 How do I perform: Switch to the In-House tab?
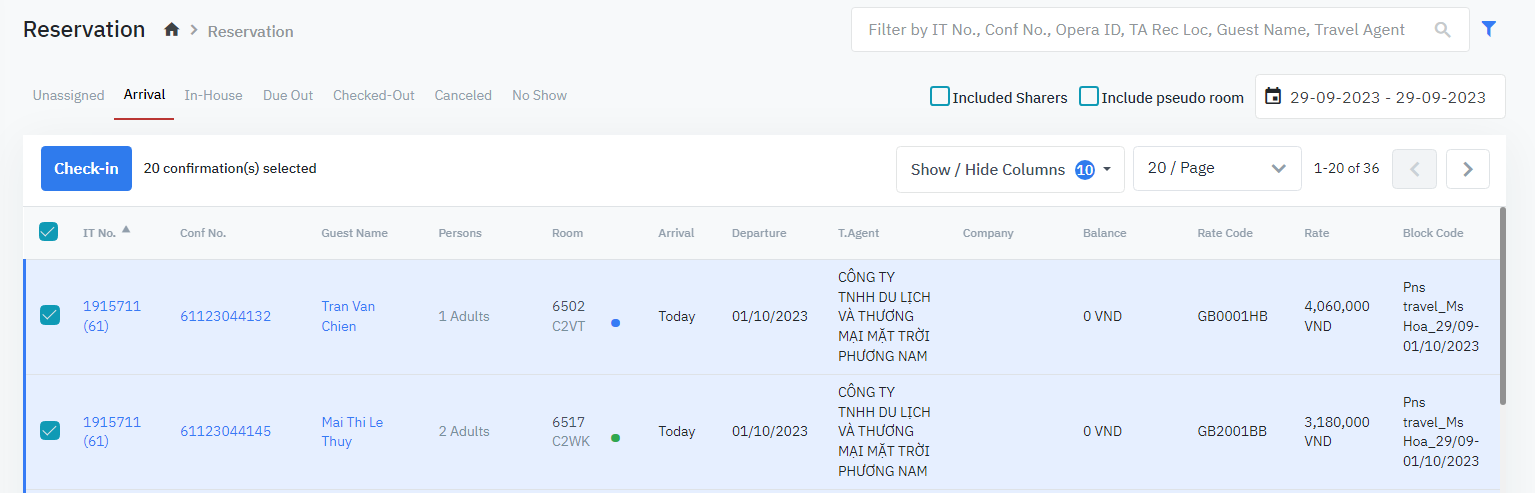tap(213, 96)
